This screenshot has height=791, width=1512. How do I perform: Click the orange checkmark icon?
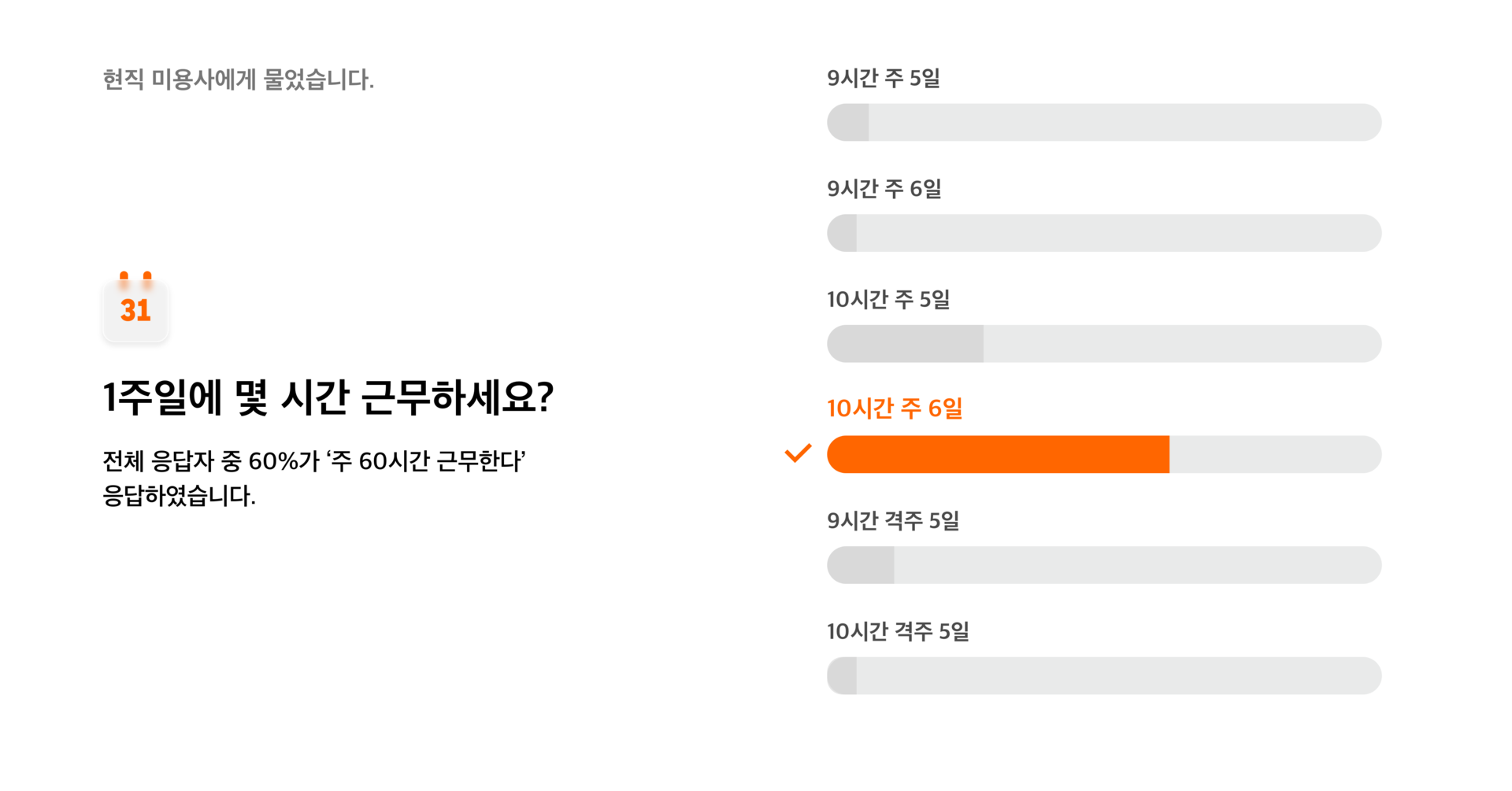coord(798,453)
